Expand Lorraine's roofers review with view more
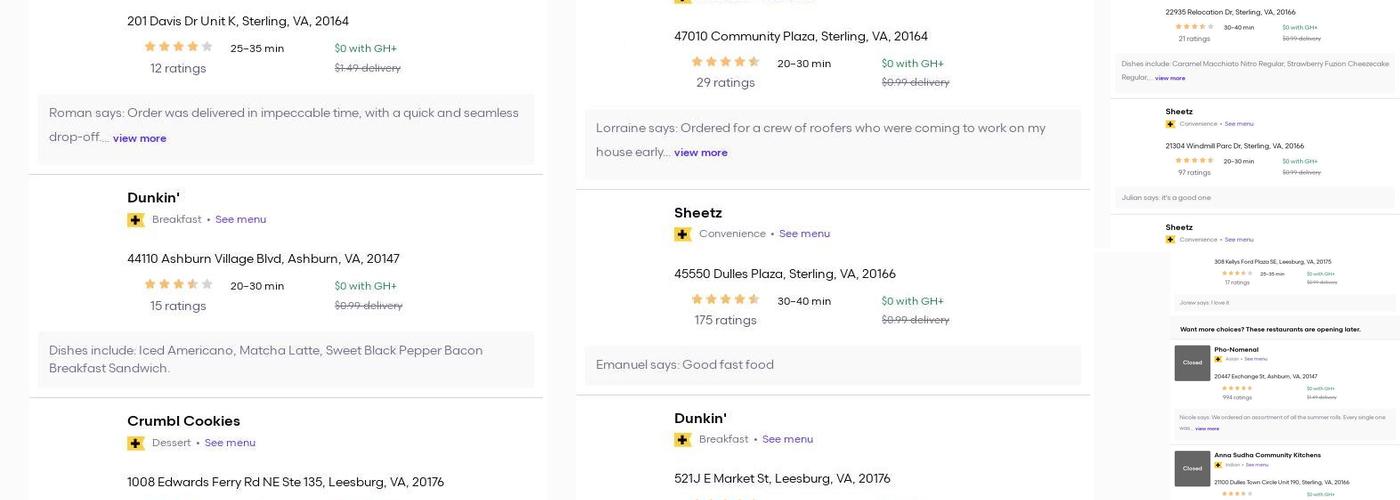Screen dimensions: 1400x500 tap(700, 153)
